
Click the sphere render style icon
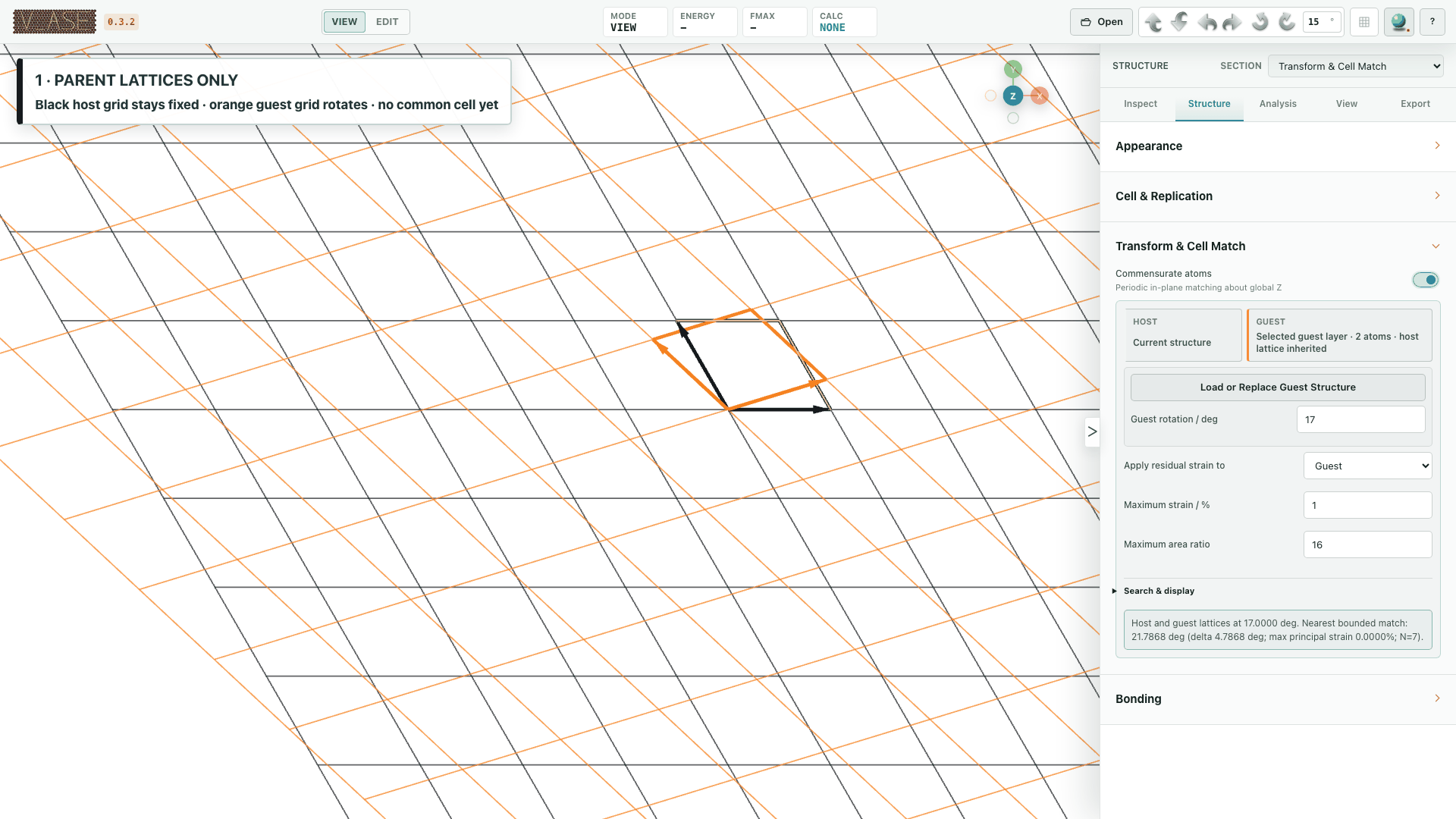pyautogui.click(x=1399, y=22)
